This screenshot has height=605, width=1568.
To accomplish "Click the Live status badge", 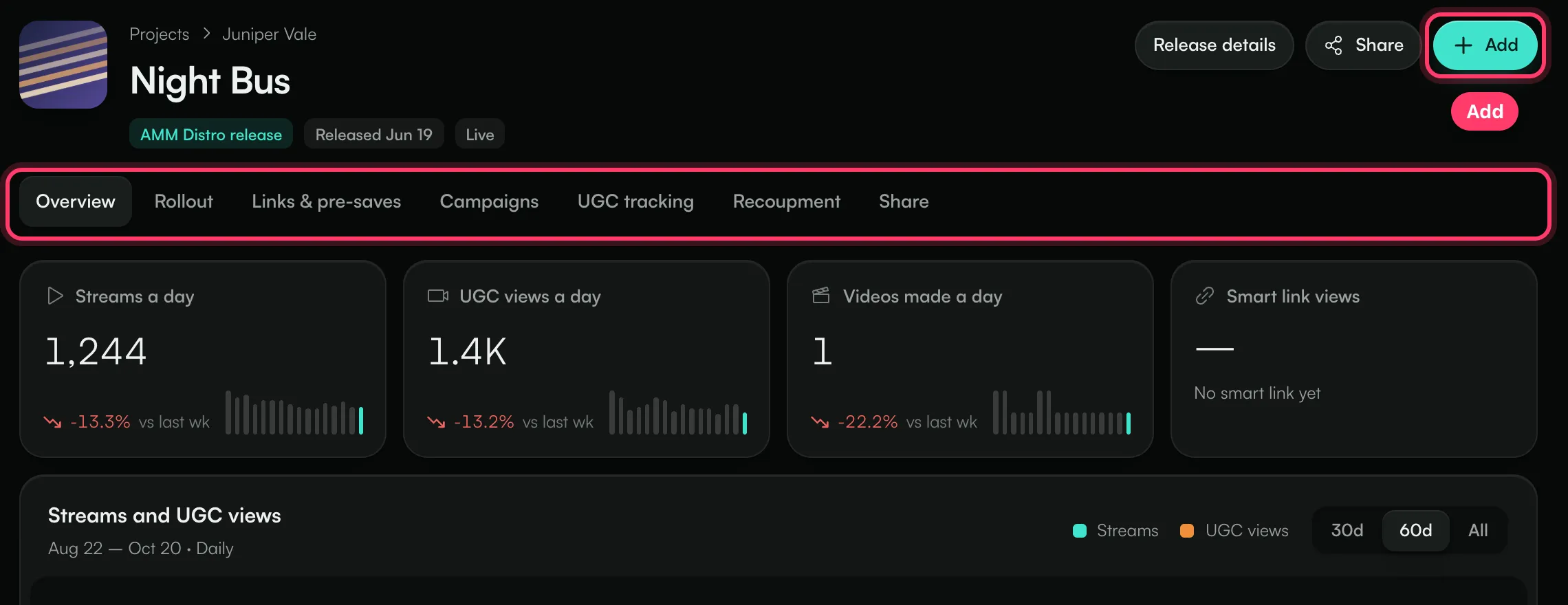I will click(479, 134).
